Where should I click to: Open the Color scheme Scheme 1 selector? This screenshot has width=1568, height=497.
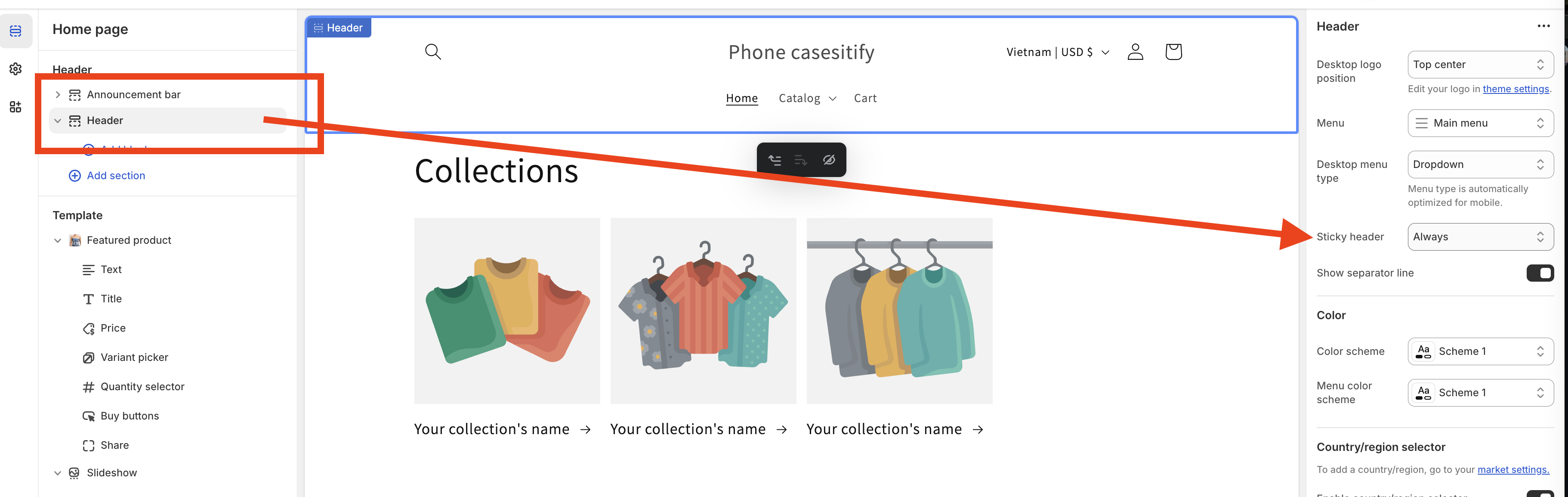1480,351
